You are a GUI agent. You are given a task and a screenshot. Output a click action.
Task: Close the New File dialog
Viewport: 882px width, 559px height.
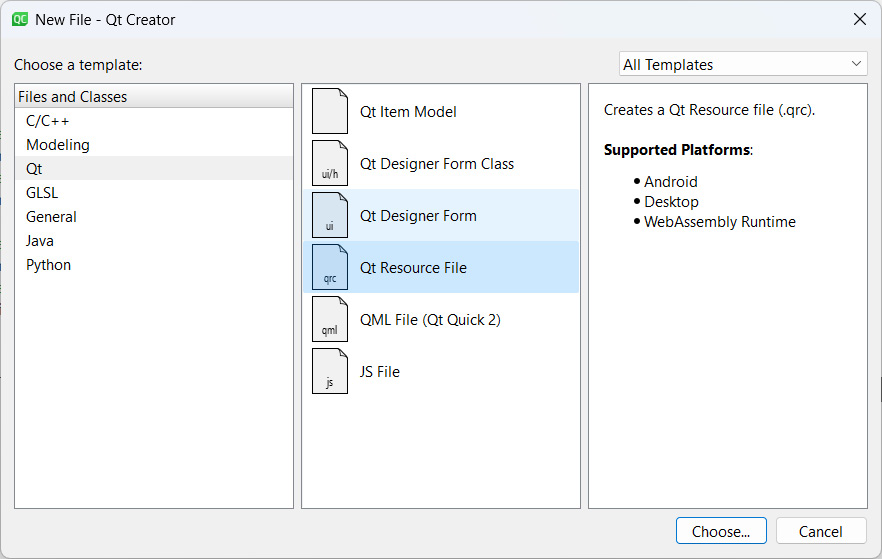tap(860, 19)
